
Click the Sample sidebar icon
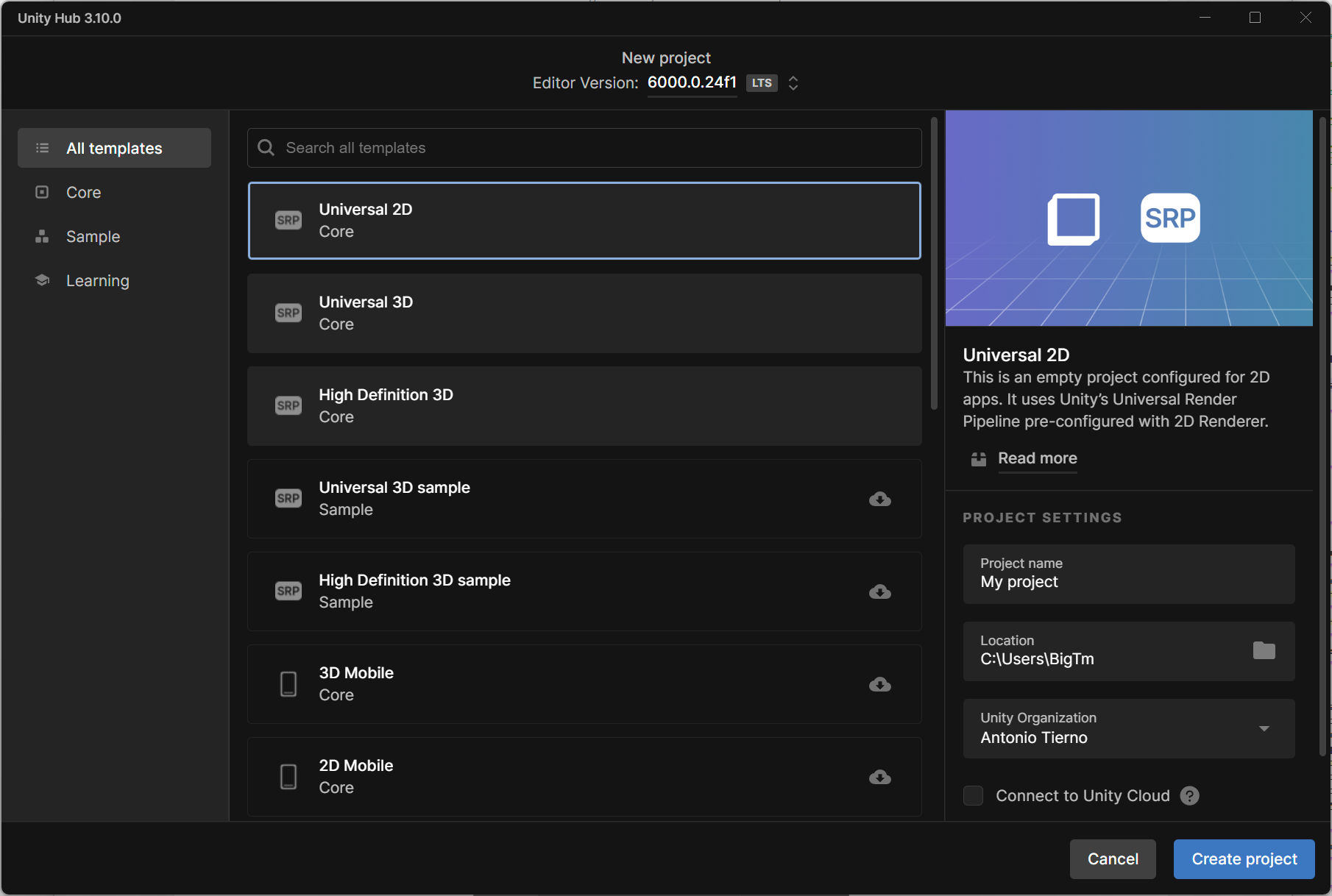[42, 236]
